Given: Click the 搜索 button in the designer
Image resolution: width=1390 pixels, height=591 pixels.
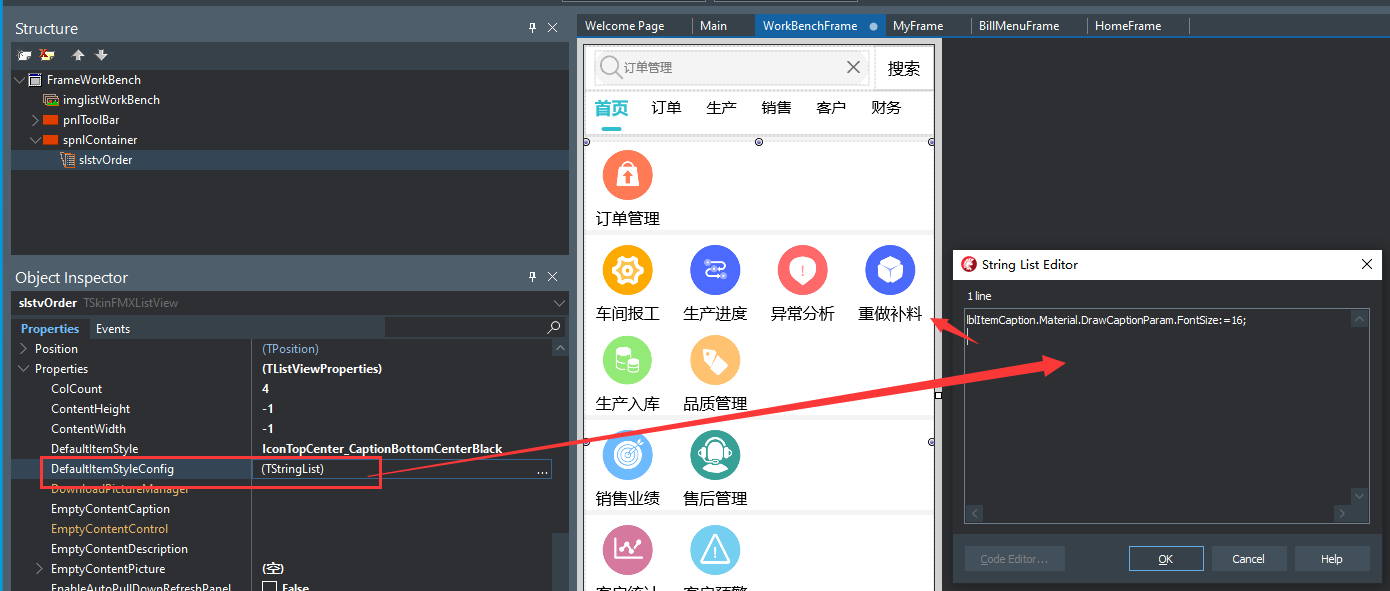Looking at the screenshot, I should coord(904,68).
